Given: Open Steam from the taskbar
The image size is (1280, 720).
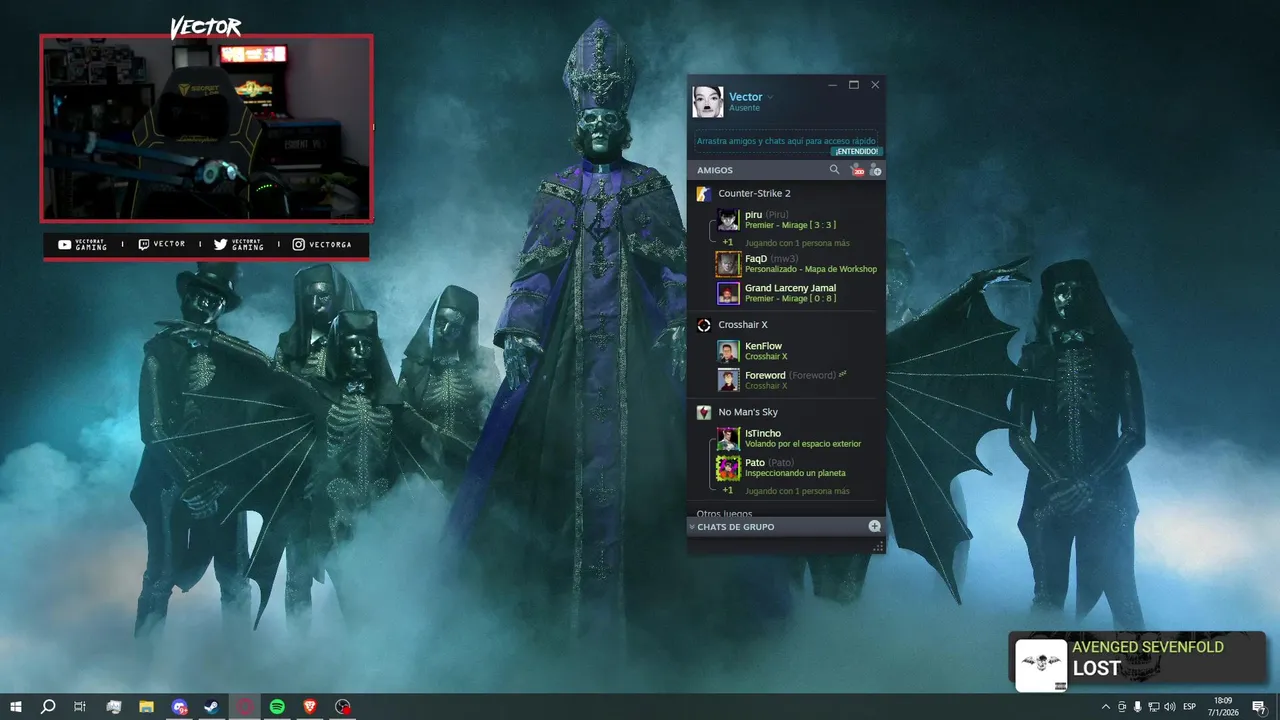Looking at the screenshot, I should 212,707.
